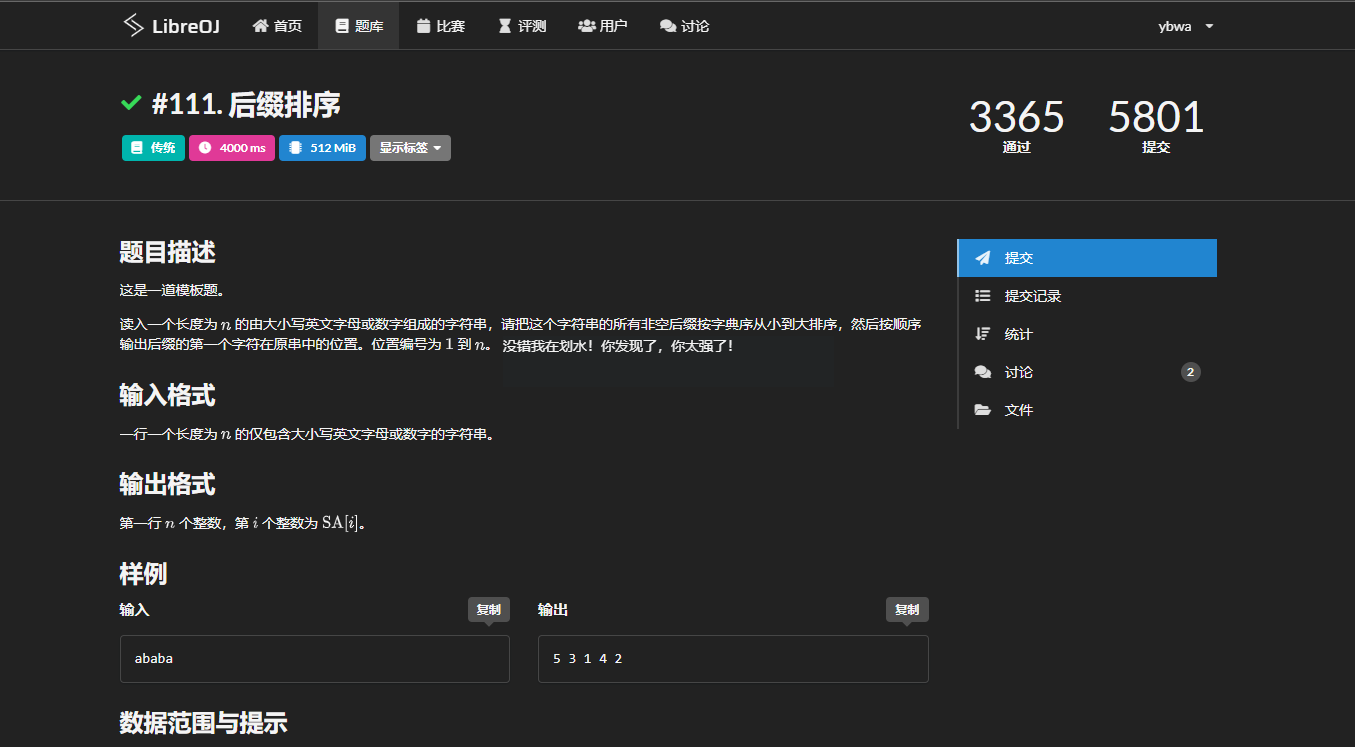The image size is (1355, 747).
Task: Click the 文件 folder icon in sidebar
Action: (983, 410)
